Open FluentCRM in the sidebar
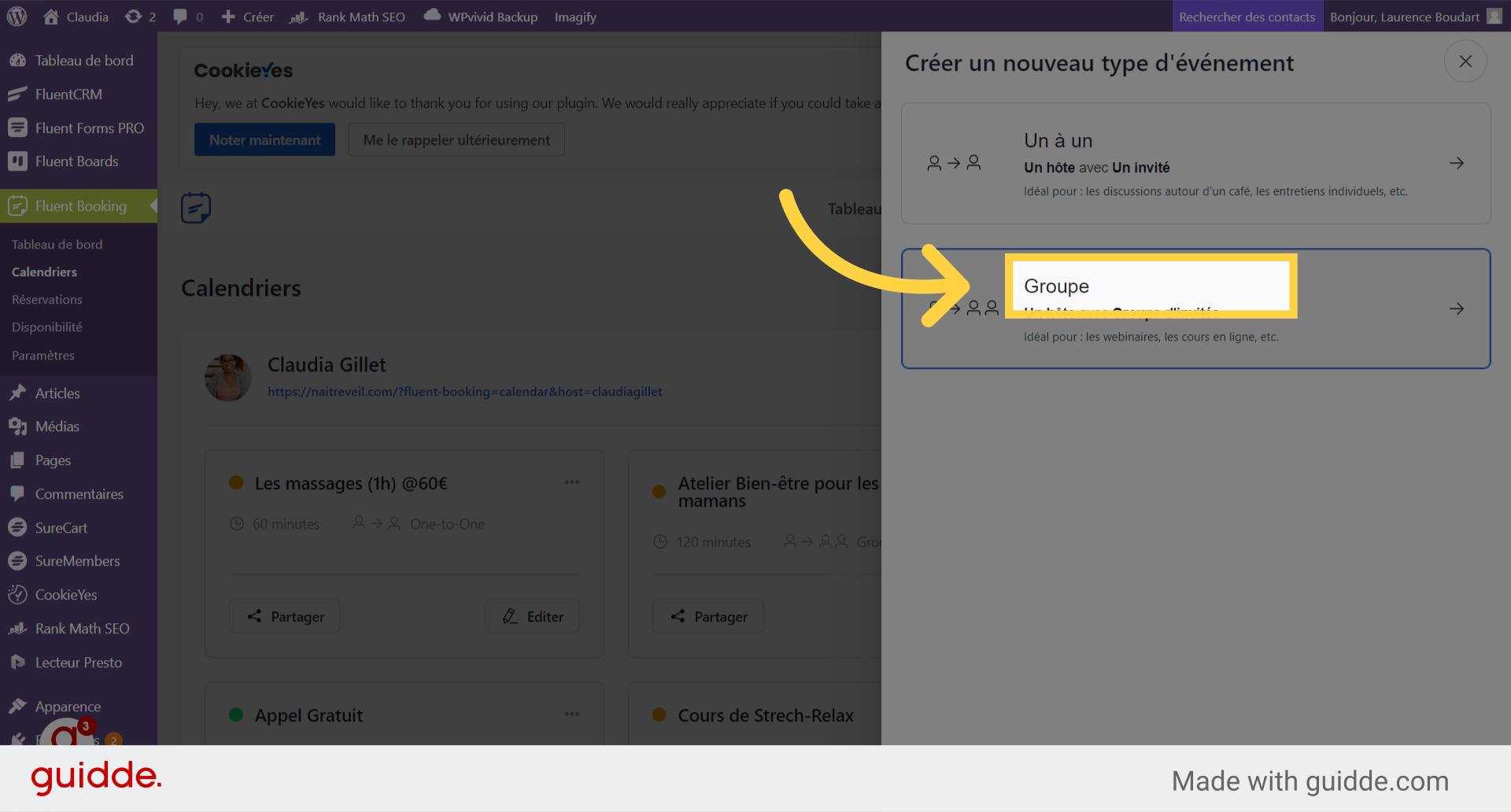The image size is (1511, 812). click(79, 94)
